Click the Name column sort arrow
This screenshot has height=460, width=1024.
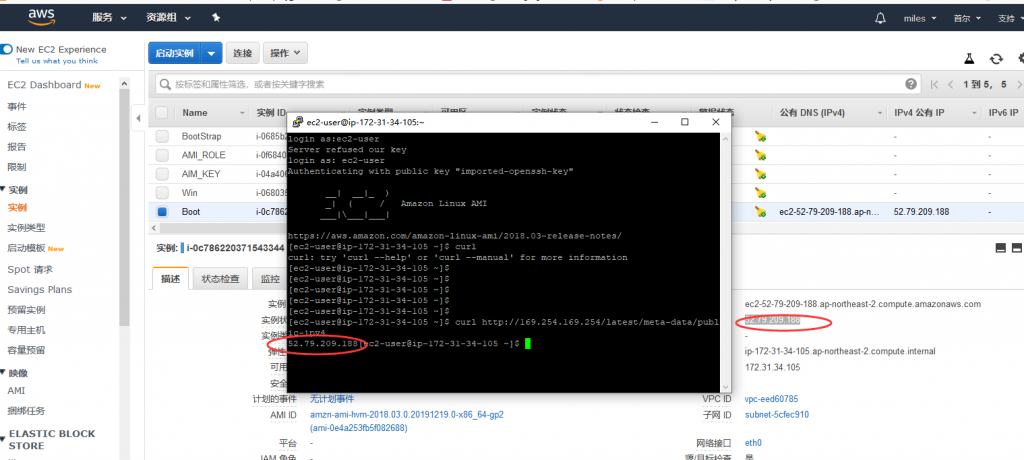(243, 113)
